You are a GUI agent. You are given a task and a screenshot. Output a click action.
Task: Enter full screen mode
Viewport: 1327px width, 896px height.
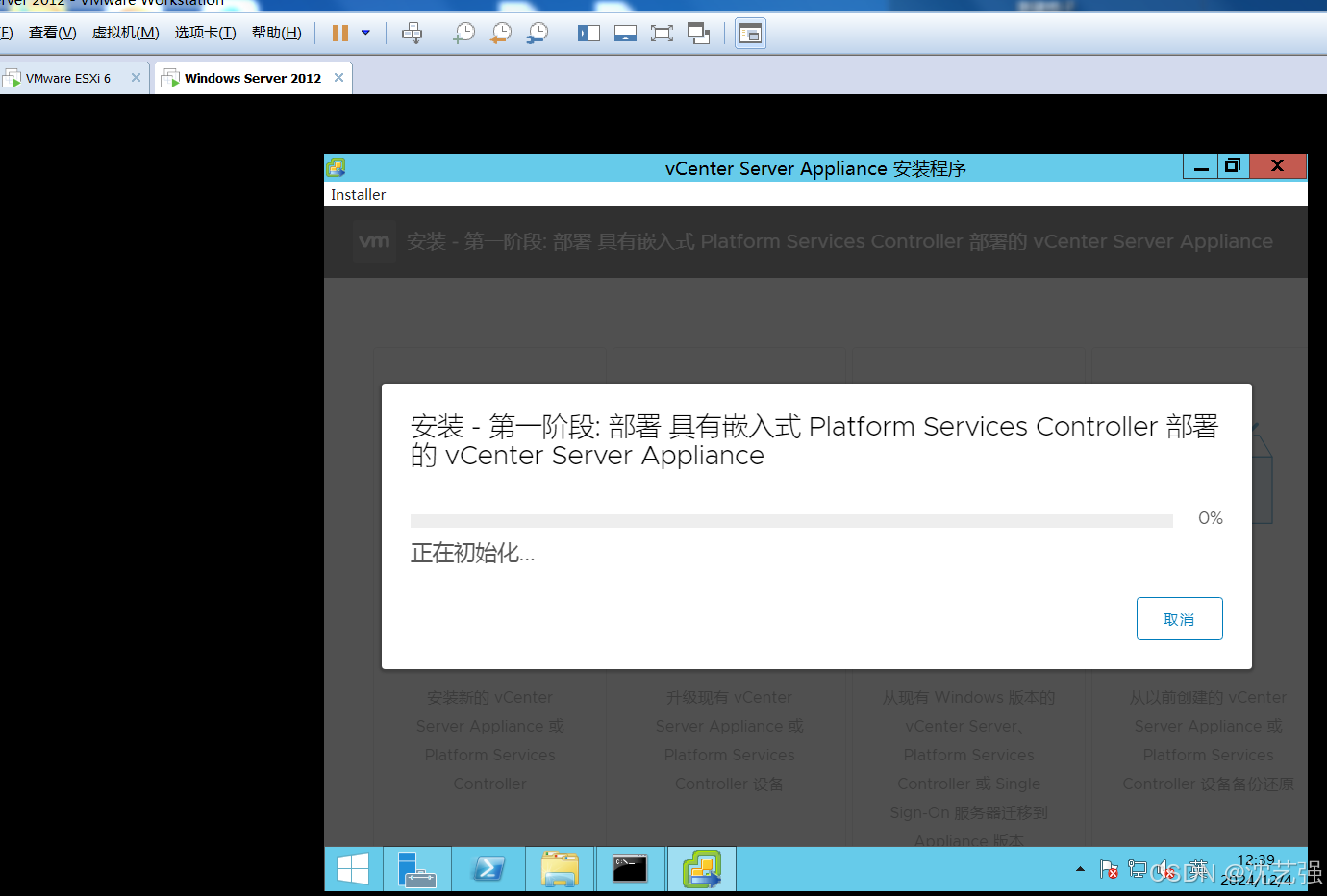662,34
